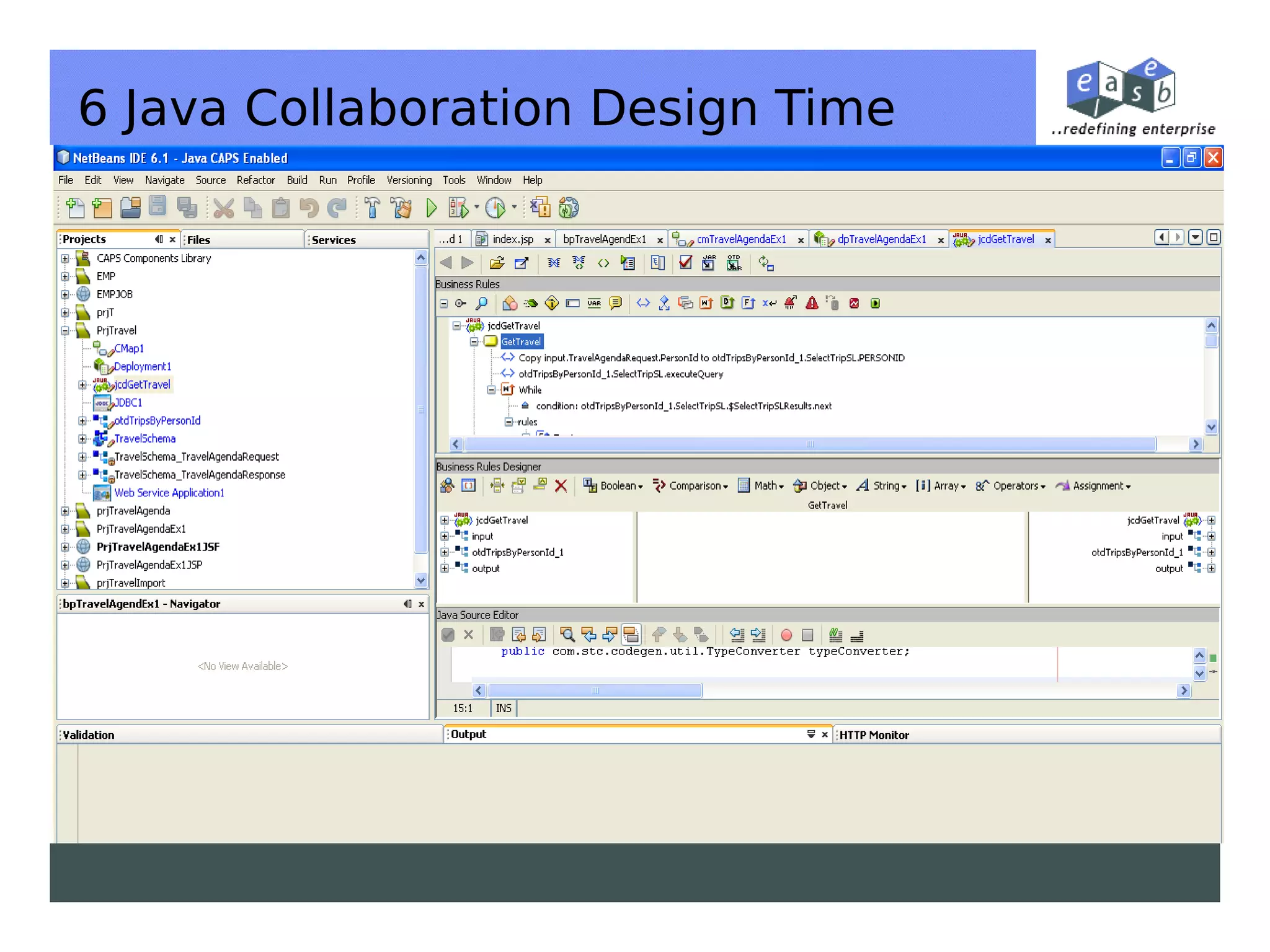
Task: Select the Deployment1 tree item
Action: pos(142,366)
